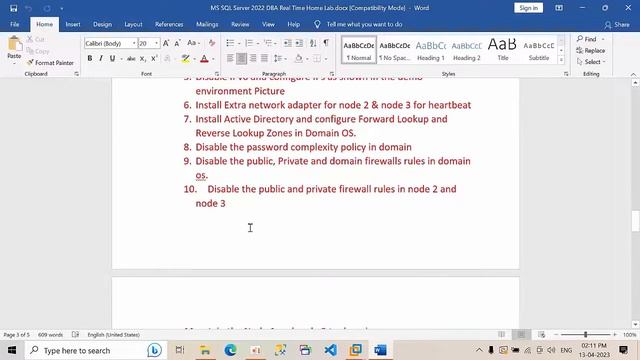Viewport: 640px width, 360px height.
Task: Increase font size with Grow Font
Action: click(x=166, y=43)
